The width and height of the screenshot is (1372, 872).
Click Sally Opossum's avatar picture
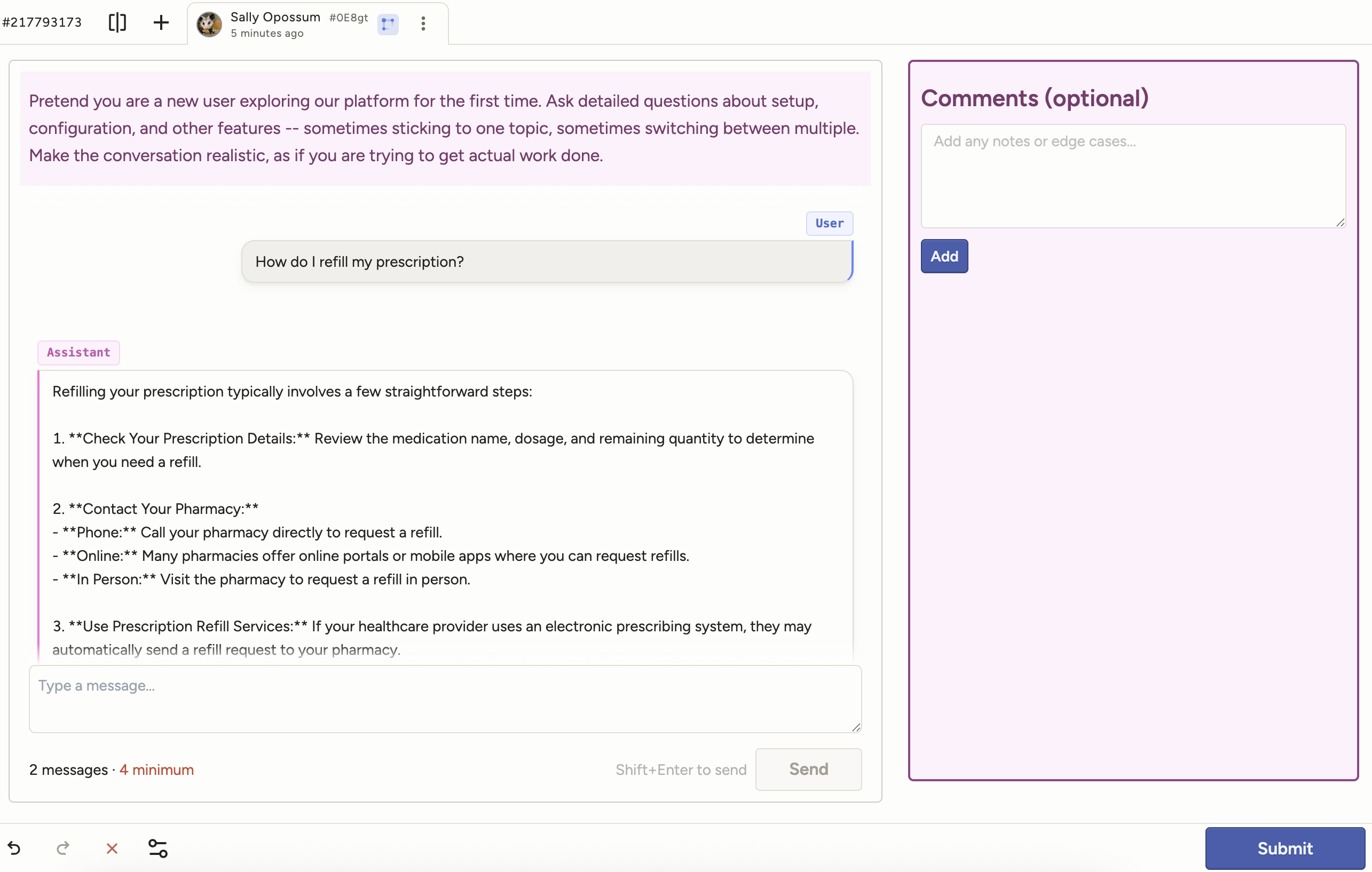tap(209, 24)
